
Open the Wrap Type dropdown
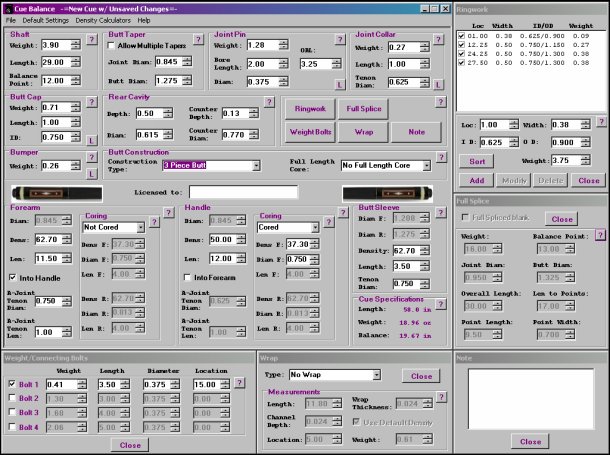coord(375,375)
